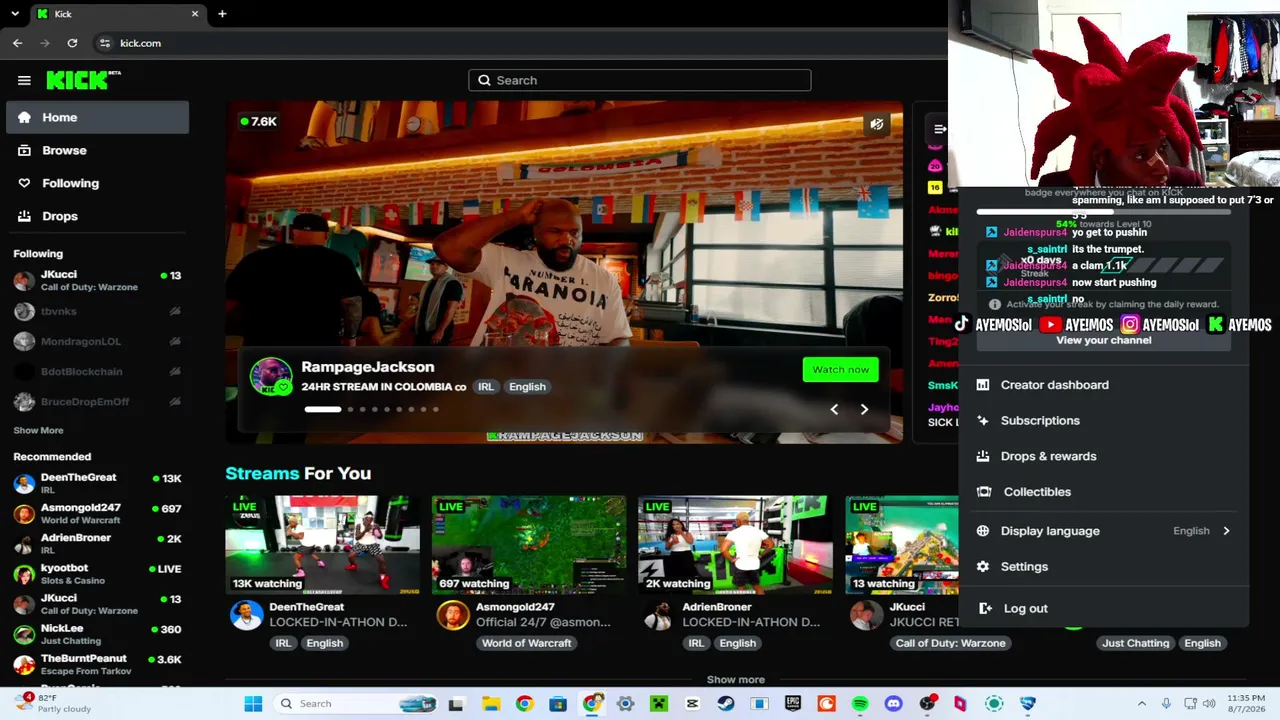
Task: Click the English tag on featured stream
Action: click(527, 387)
